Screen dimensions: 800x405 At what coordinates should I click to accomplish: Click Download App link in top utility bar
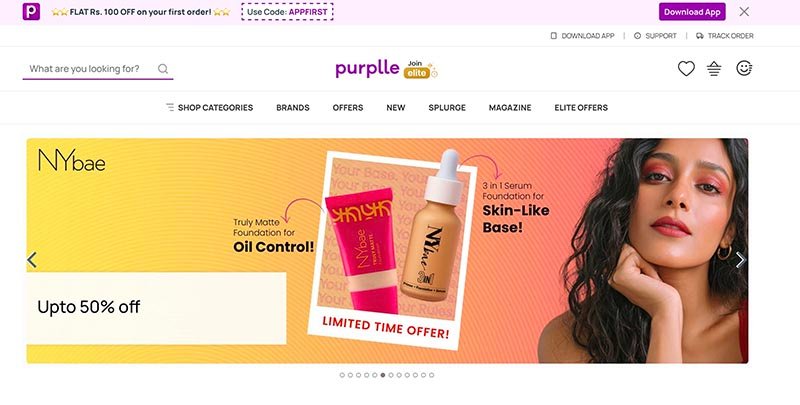582,36
